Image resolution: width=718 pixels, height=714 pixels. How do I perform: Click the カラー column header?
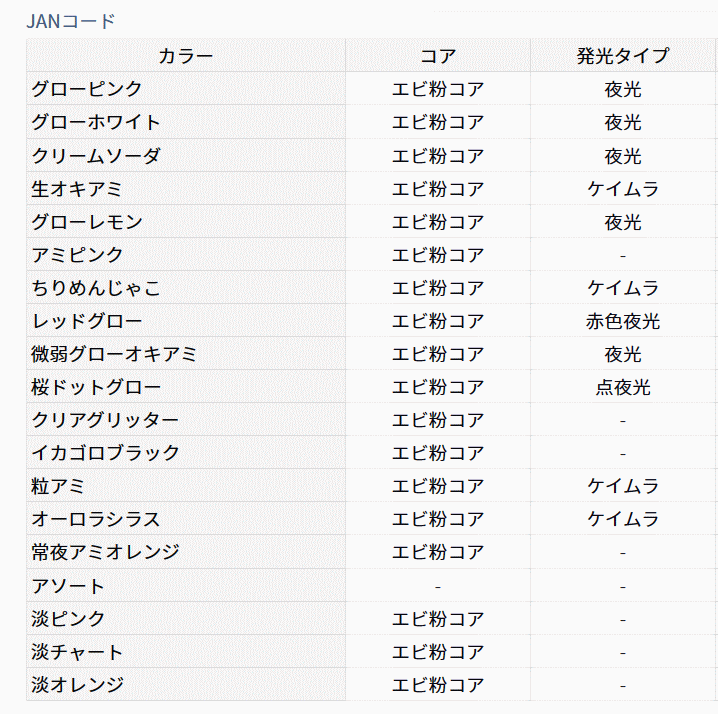pyautogui.click(x=185, y=56)
